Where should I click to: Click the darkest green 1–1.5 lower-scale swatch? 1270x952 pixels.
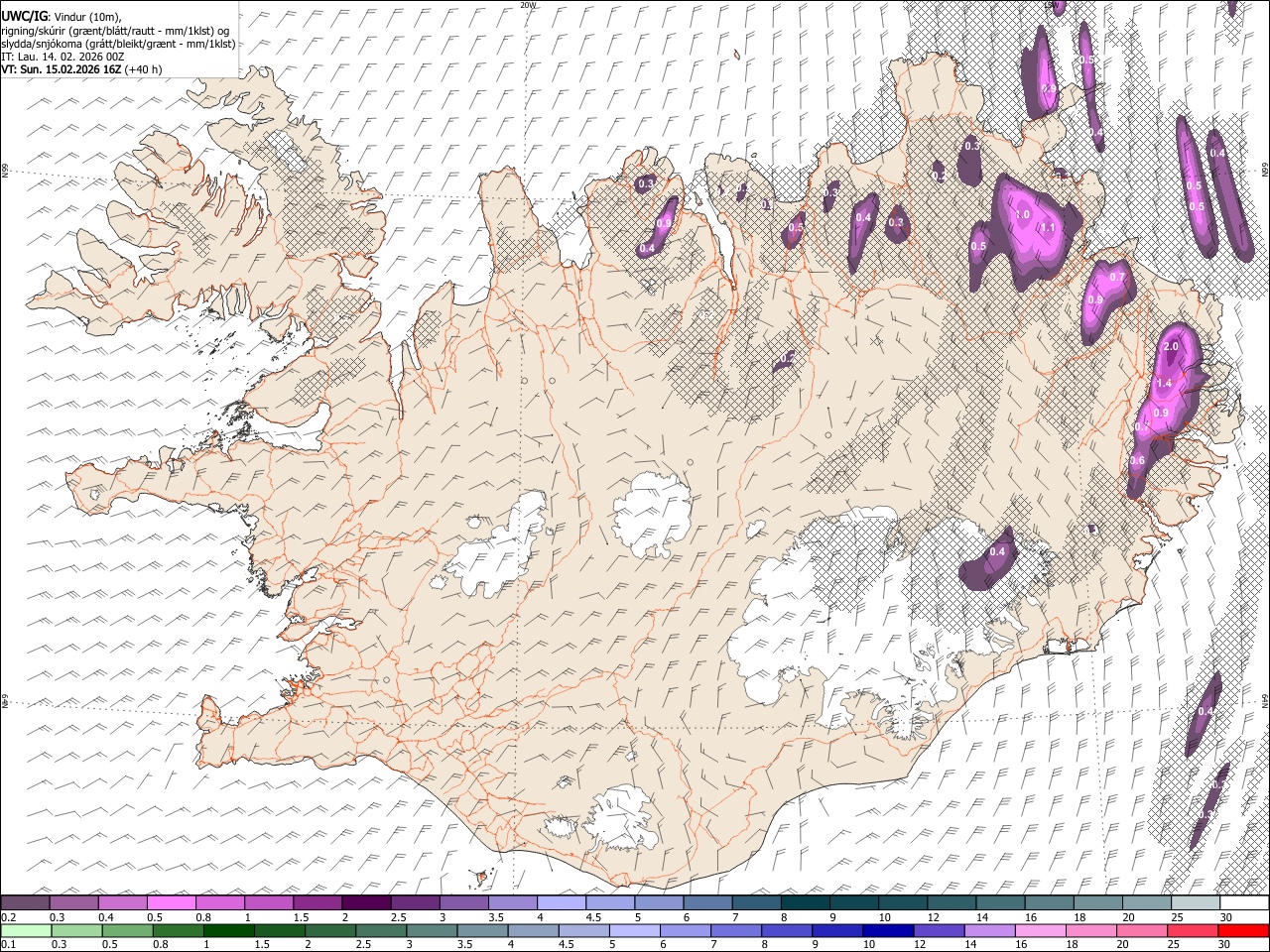point(229,930)
